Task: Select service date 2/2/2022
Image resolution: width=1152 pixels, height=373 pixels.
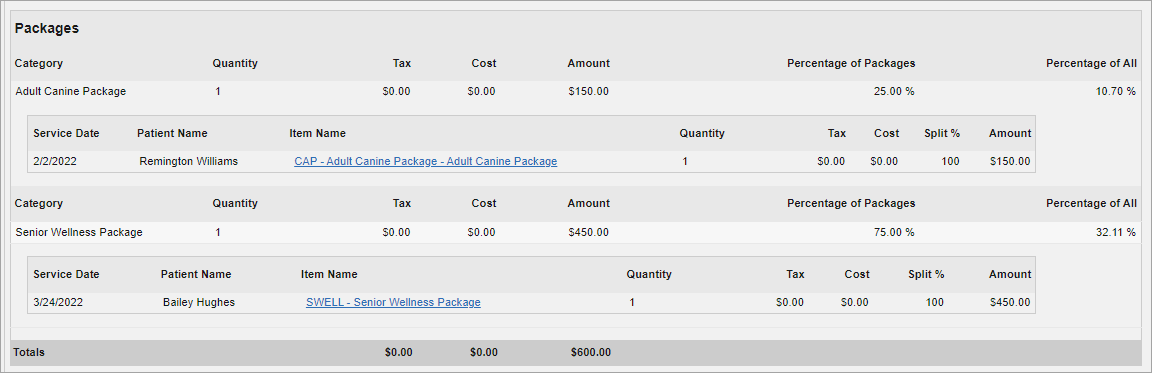Action: (54, 162)
